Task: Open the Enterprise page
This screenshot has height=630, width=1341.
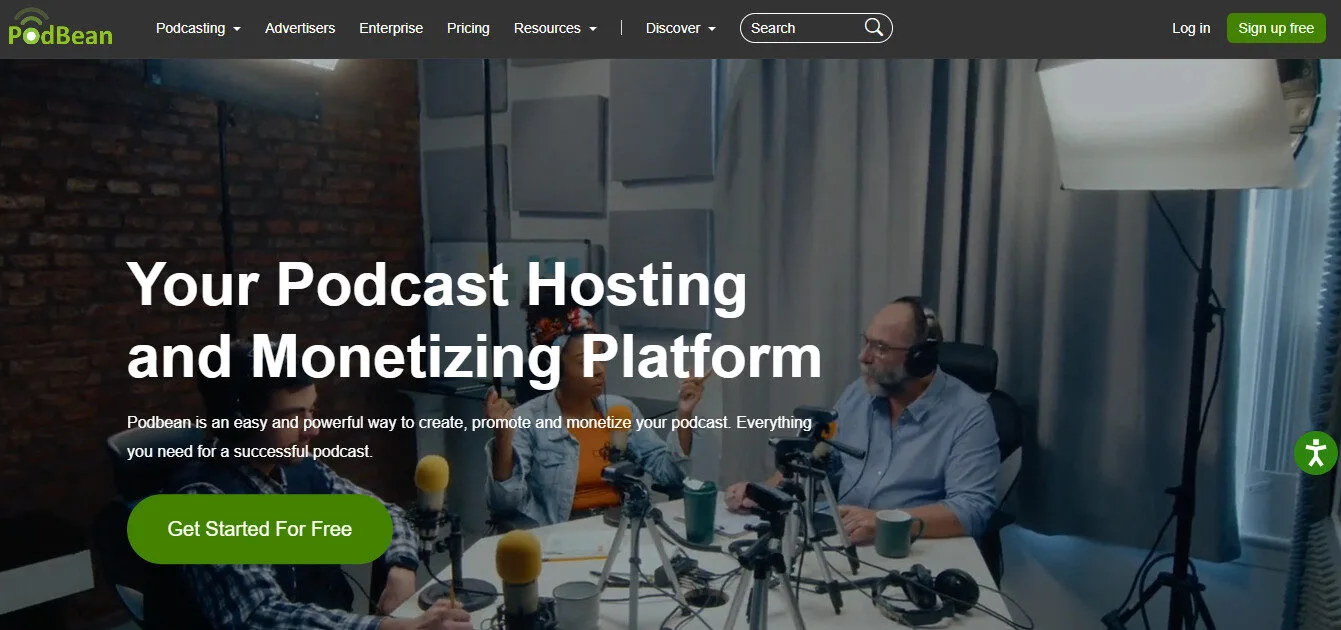Action: 391,28
